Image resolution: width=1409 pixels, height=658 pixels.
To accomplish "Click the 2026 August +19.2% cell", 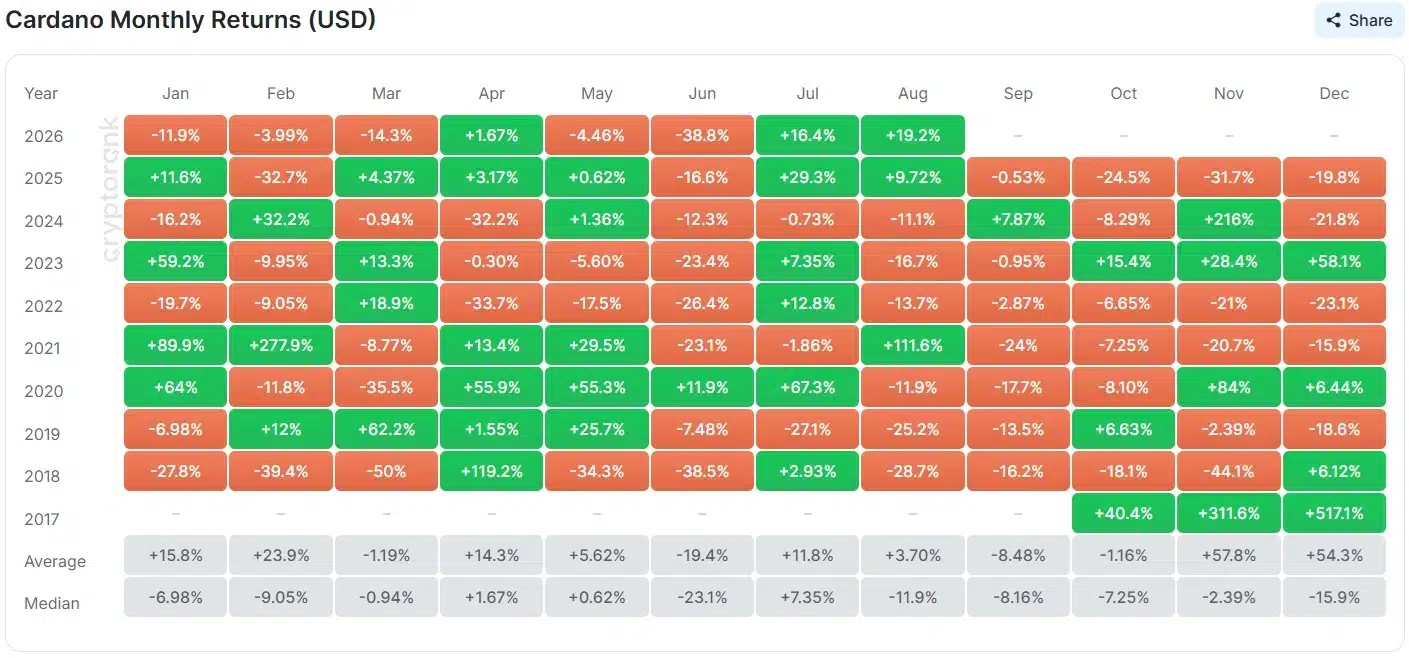I will (913, 135).
